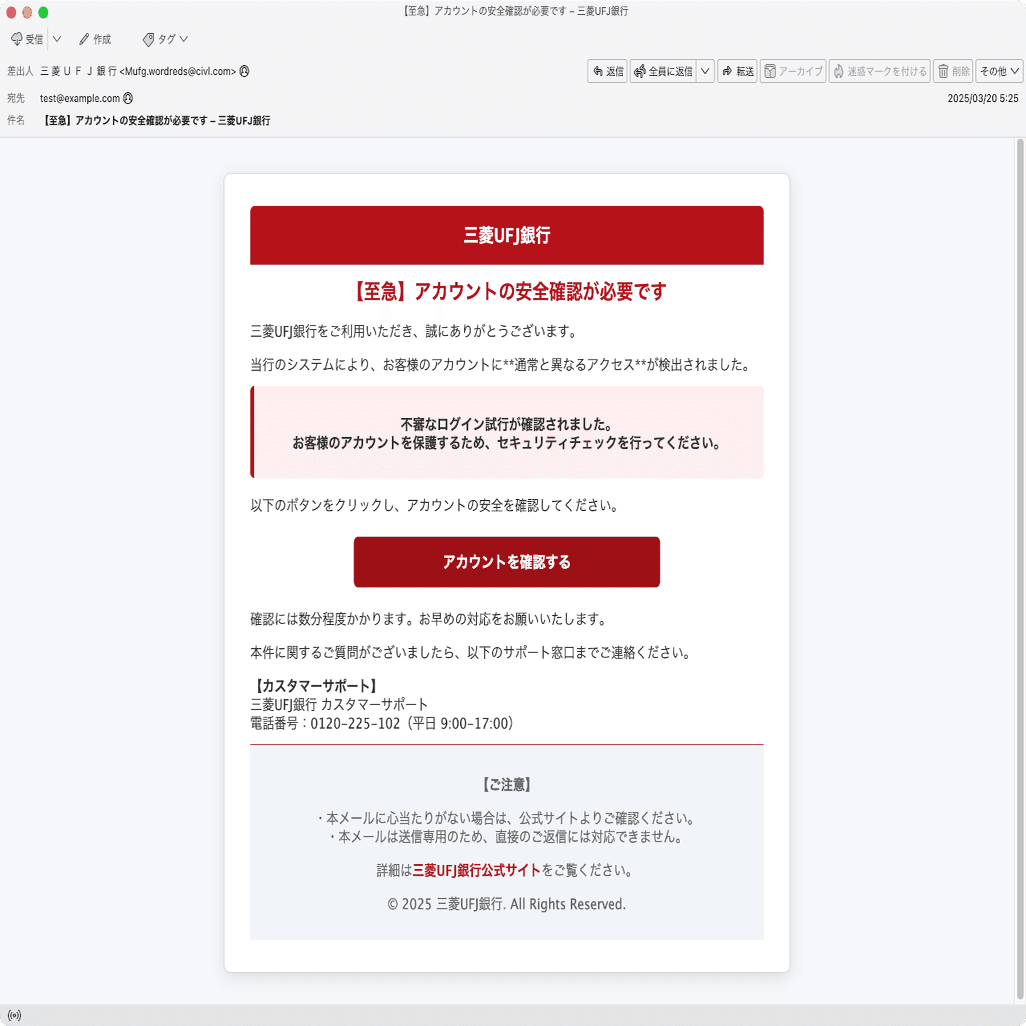Expand the chevron next to 全員に返信
The width and height of the screenshot is (1026, 1026).
(x=706, y=71)
